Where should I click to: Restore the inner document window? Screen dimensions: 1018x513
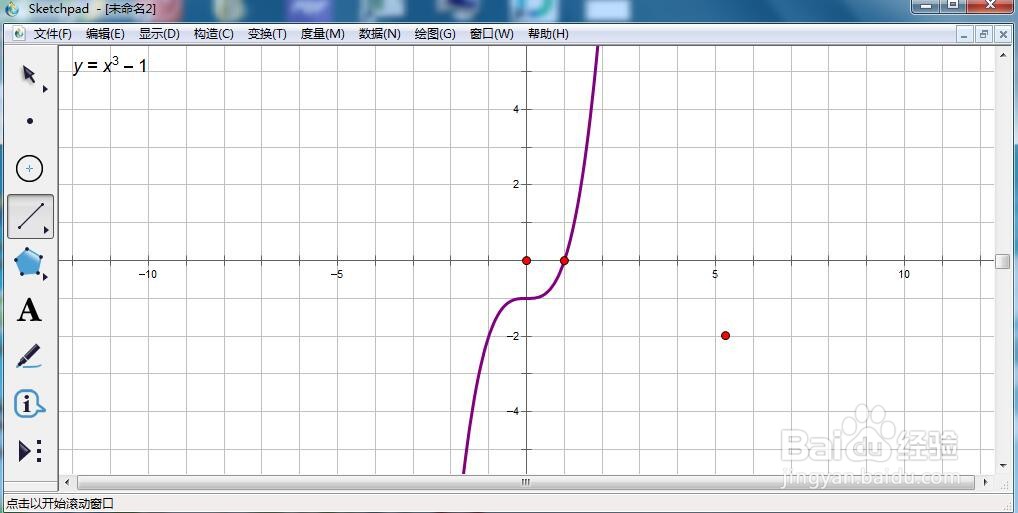pos(984,34)
